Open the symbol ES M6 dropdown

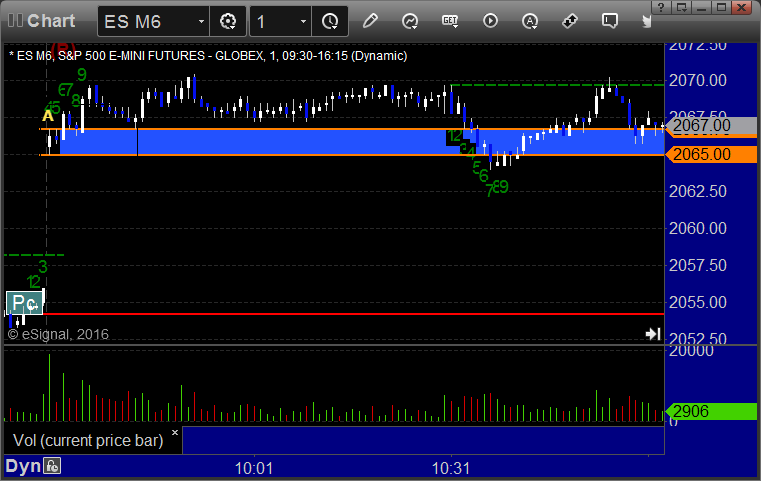point(201,21)
